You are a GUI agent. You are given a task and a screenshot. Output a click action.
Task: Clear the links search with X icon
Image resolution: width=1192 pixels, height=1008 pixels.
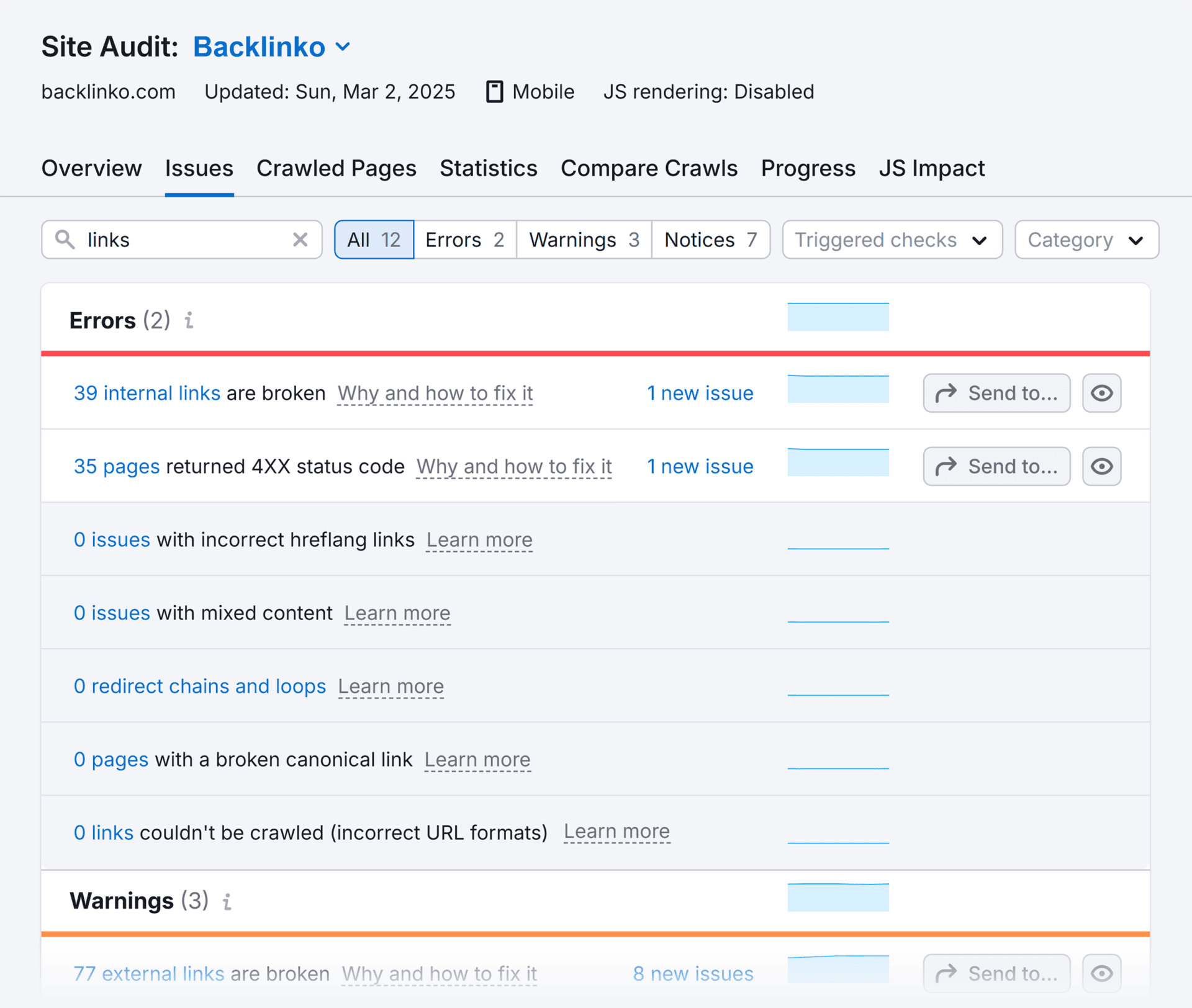coord(300,240)
